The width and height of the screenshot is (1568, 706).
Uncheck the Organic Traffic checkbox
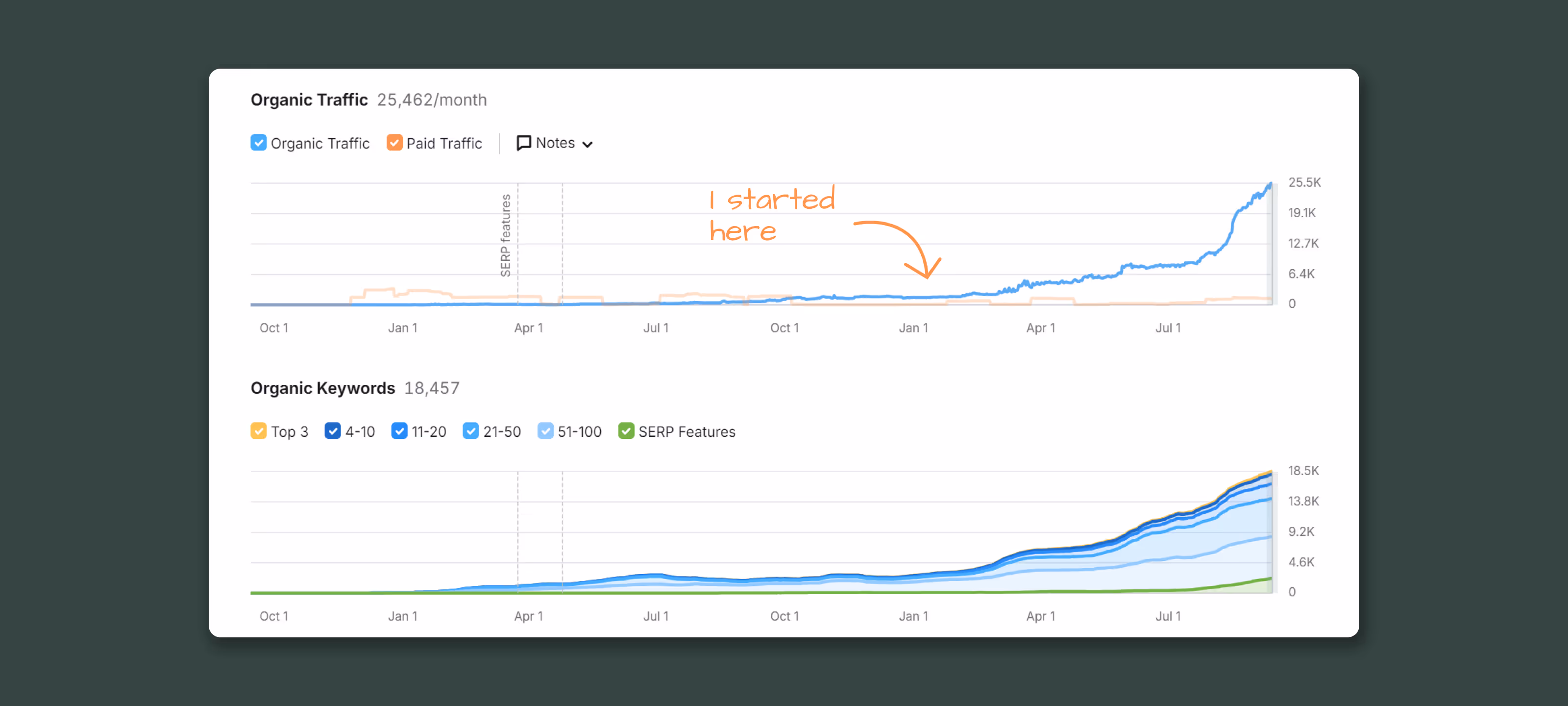[x=258, y=143]
